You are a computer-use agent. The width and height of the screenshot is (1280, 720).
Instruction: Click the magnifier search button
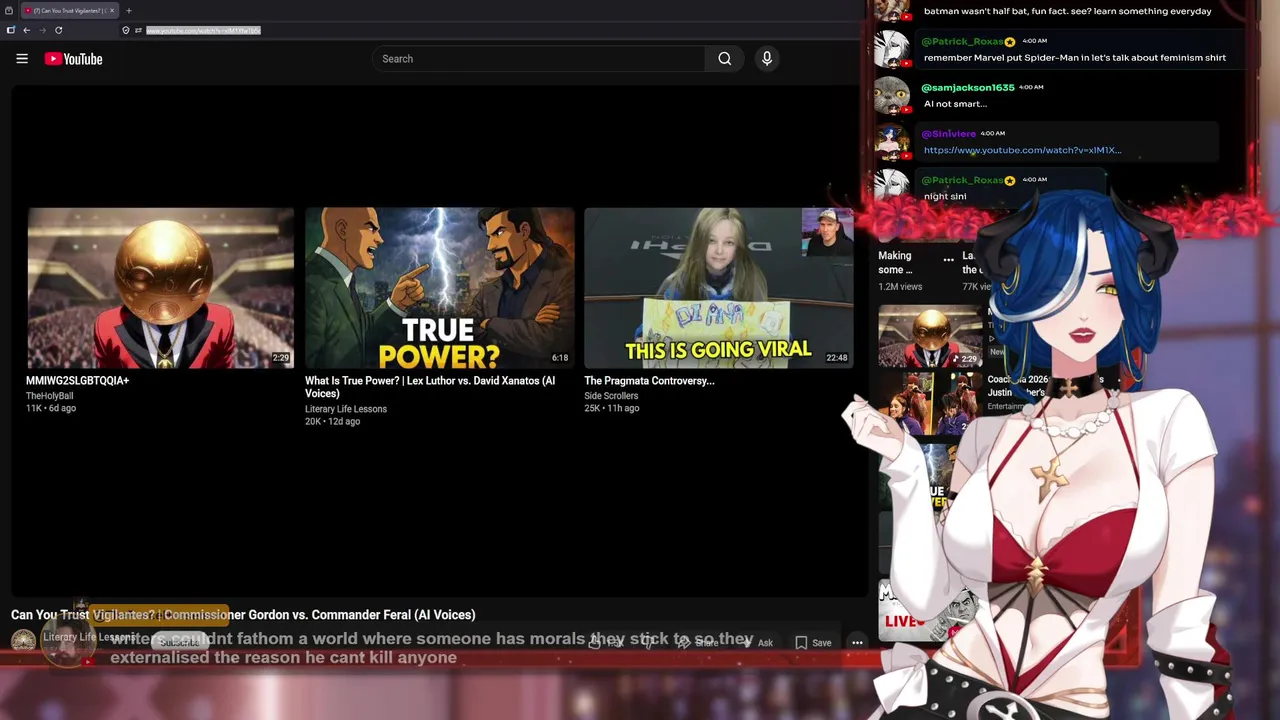click(x=724, y=59)
